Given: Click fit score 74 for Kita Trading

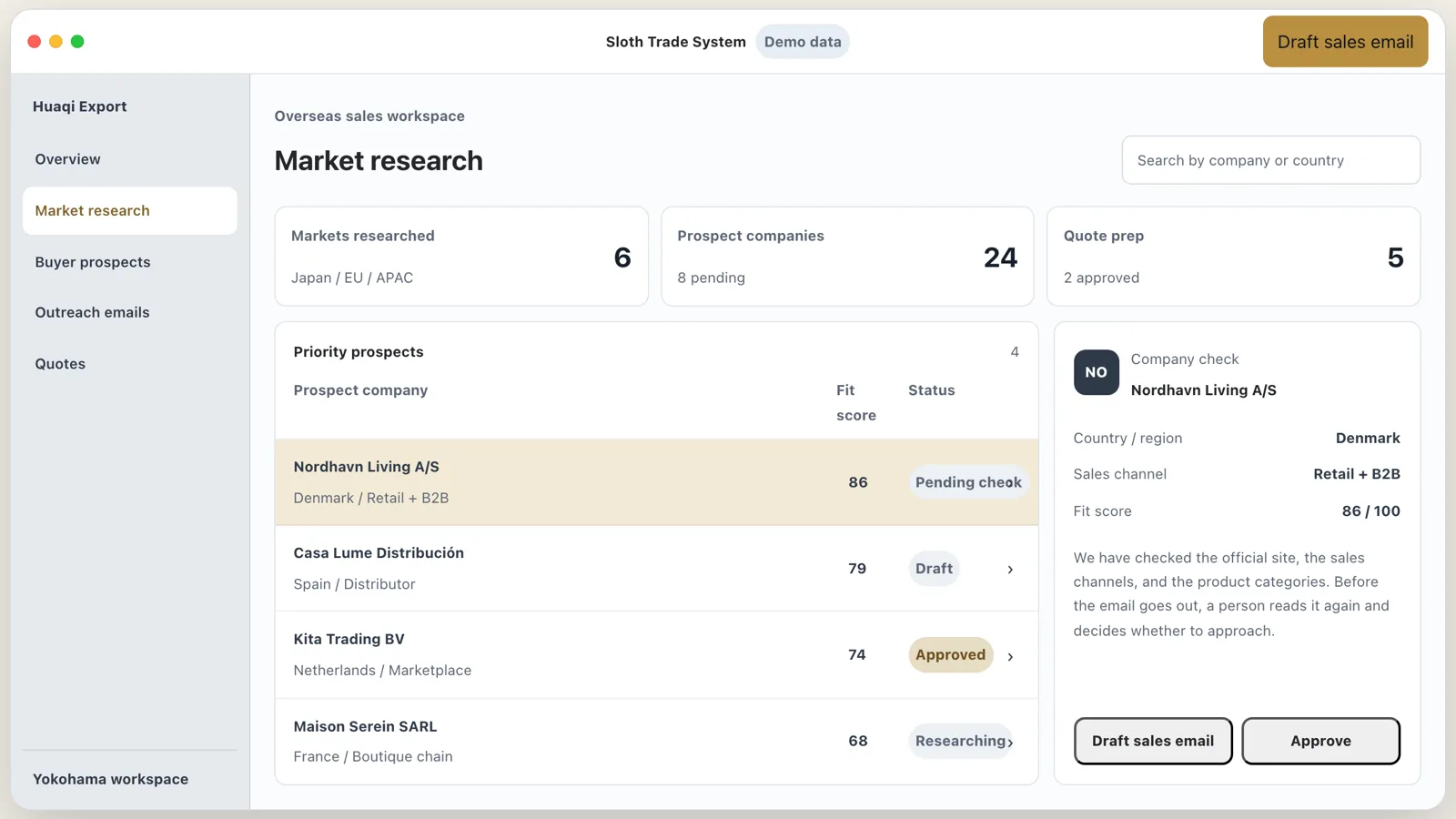Looking at the screenshot, I should [x=857, y=655].
